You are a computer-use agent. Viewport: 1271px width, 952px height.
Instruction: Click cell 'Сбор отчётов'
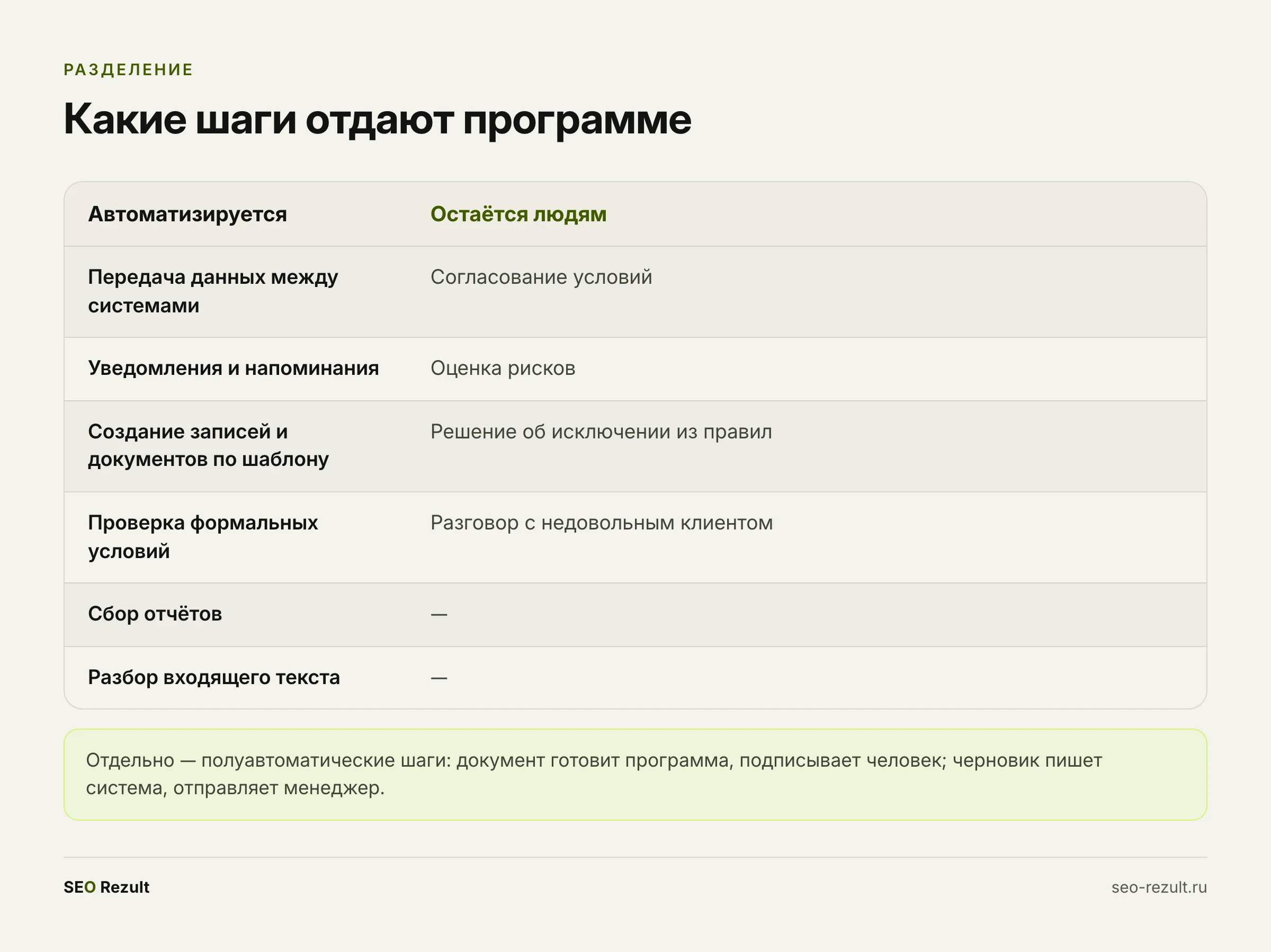point(155,614)
